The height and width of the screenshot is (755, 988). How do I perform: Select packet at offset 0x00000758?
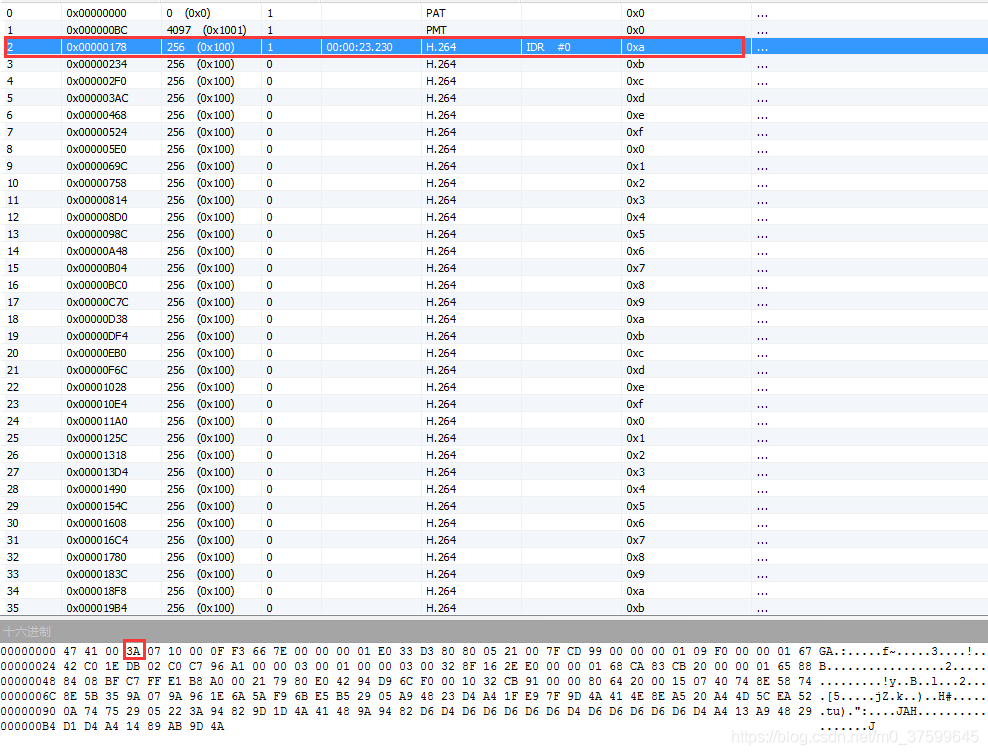494,183
